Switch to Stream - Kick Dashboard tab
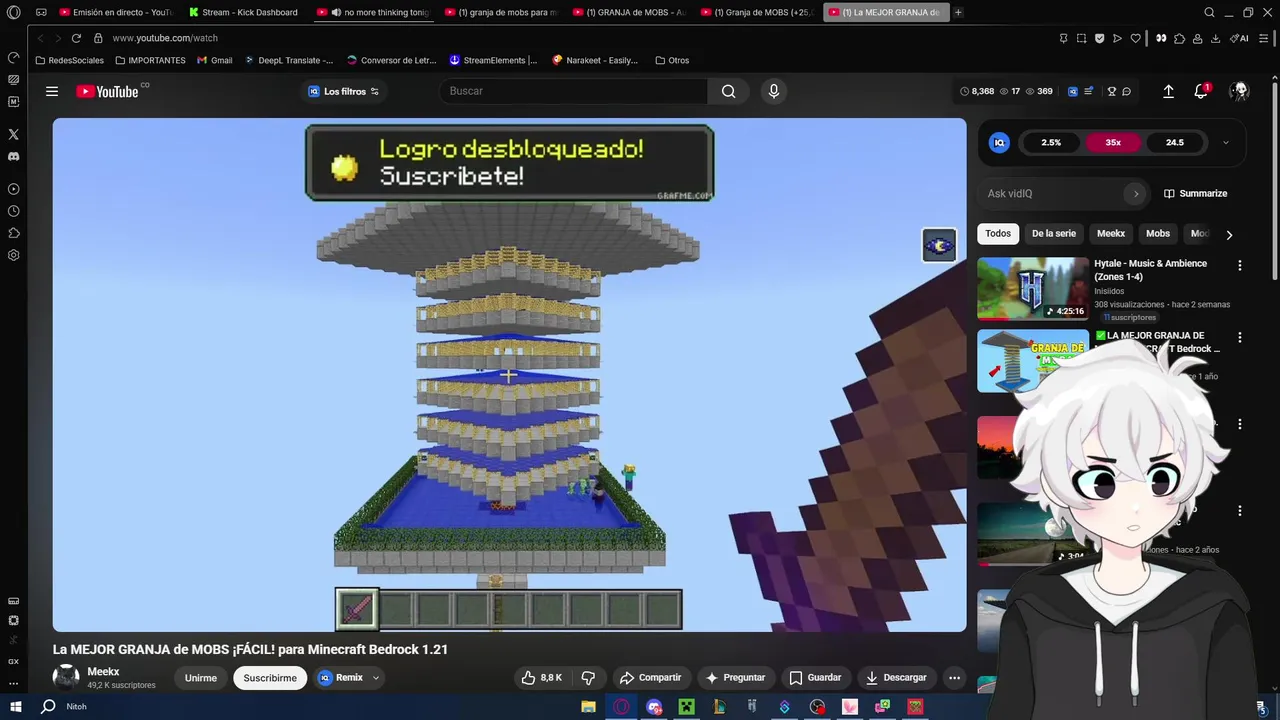 point(245,12)
